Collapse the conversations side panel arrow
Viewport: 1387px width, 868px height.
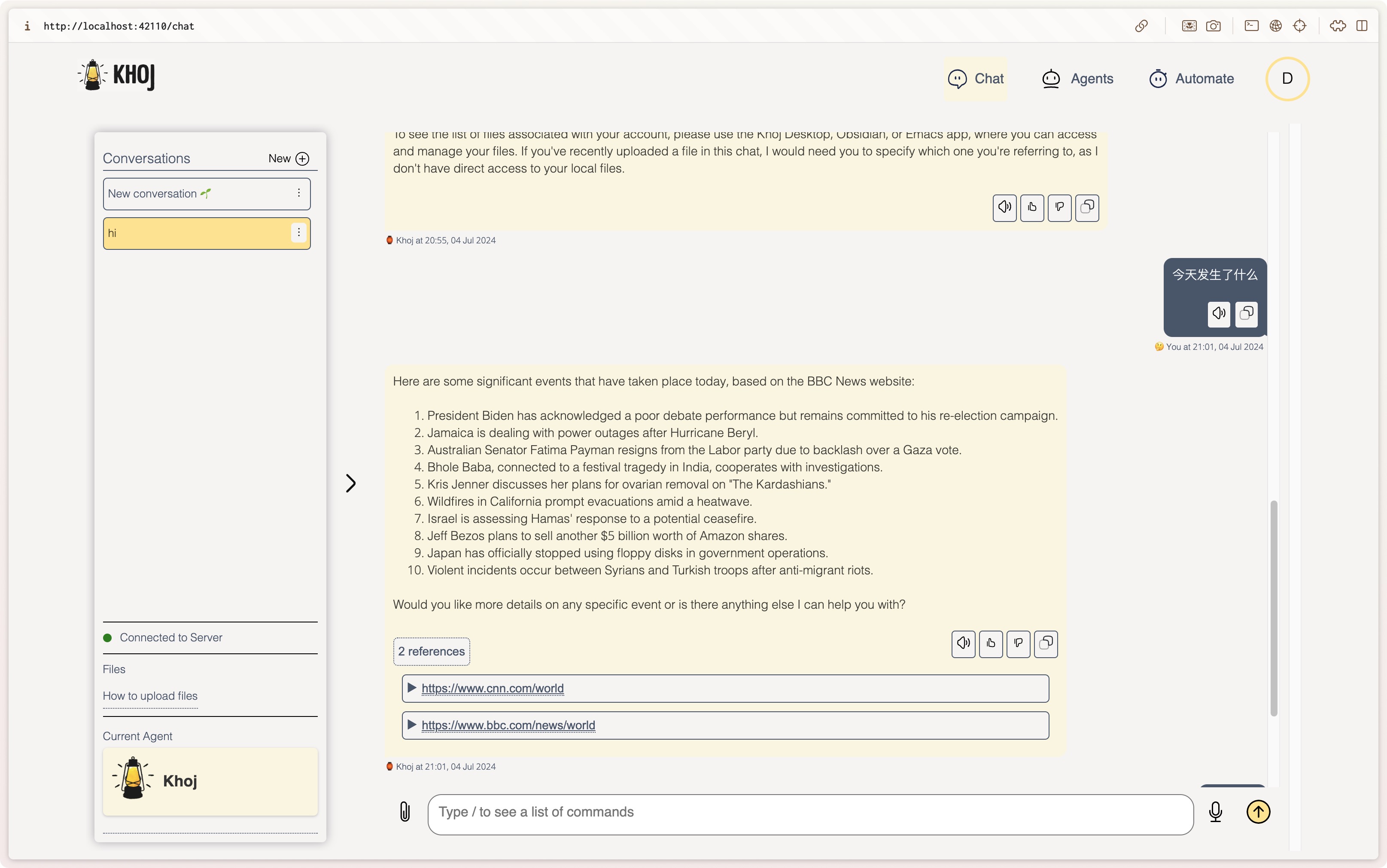351,483
